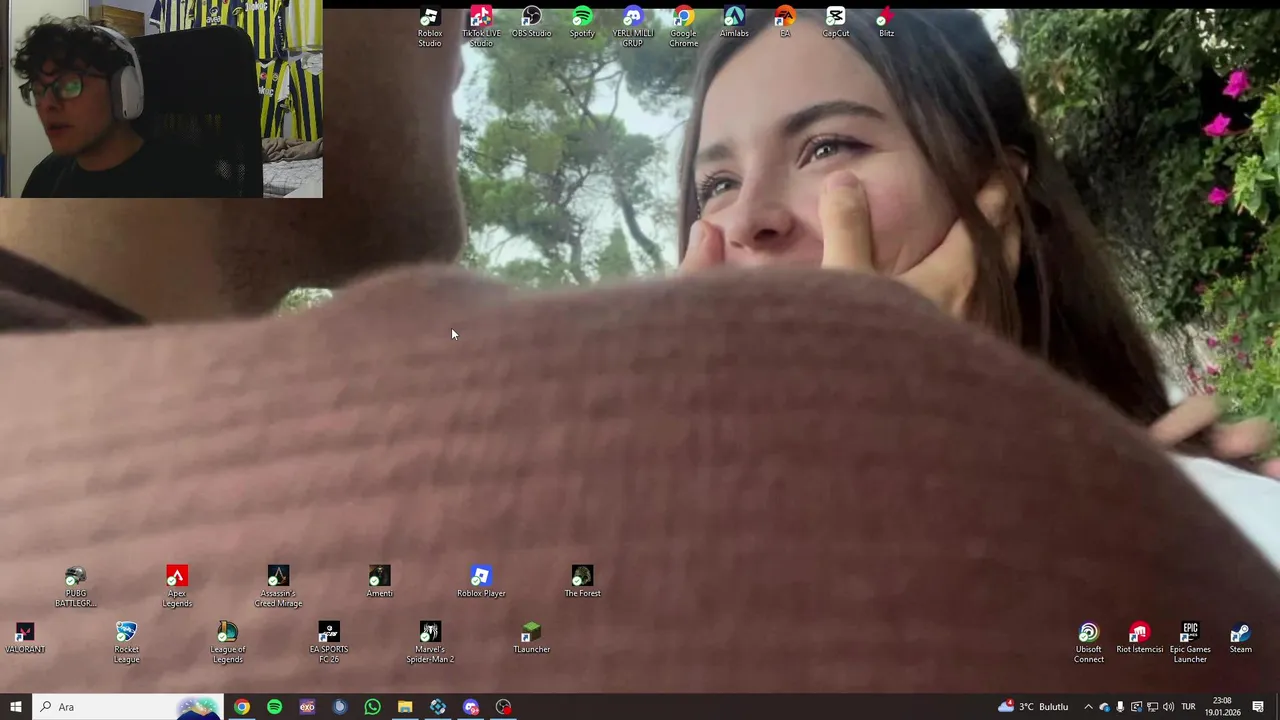Select the League of Legends icon

227,643
